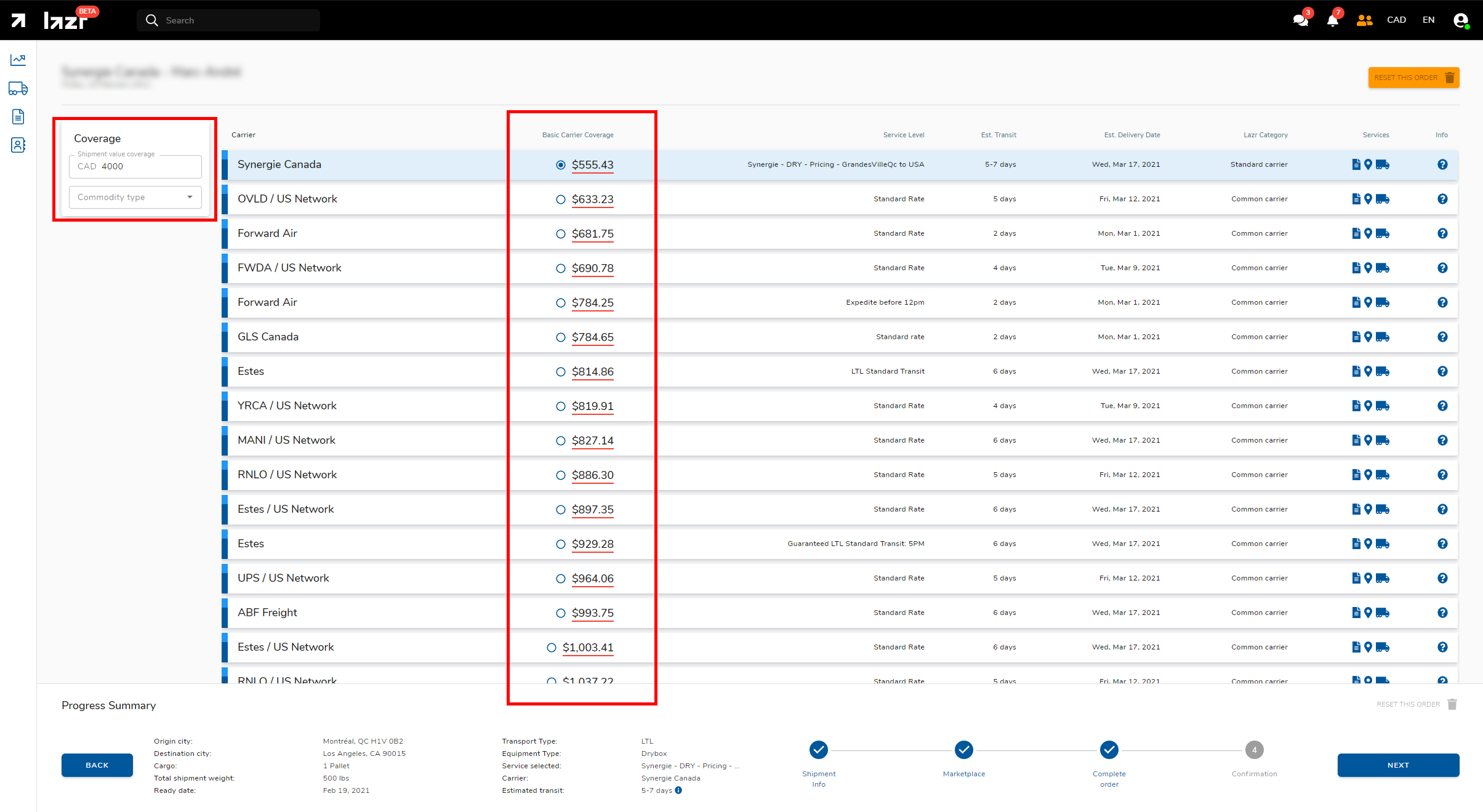The height and width of the screenshot is (812, 1483).
Task: Go to the Marketplace progress step
Action: click(963, 750)
